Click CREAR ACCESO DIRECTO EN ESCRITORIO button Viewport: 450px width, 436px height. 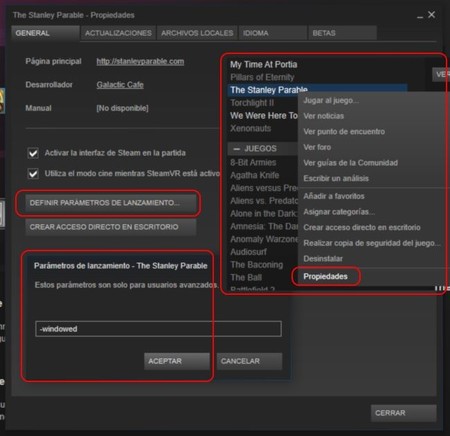[111, 227]
